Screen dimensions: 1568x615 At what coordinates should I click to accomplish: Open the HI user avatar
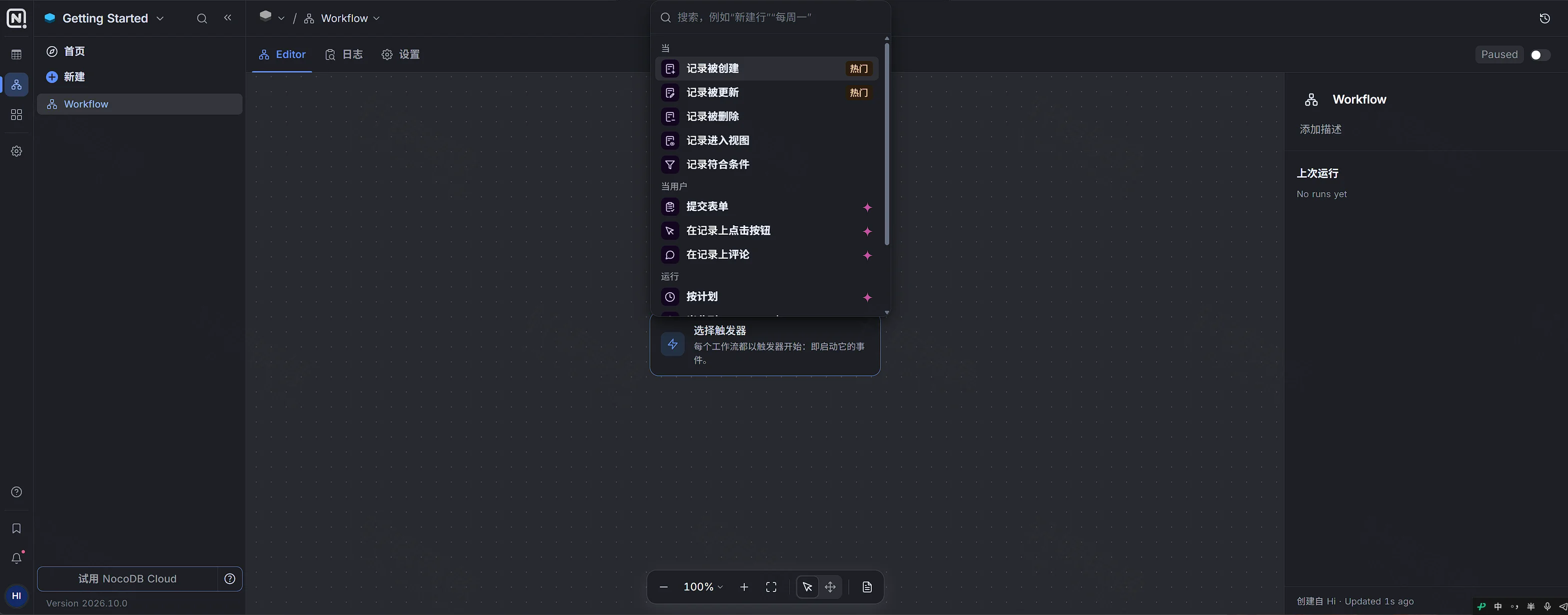tap(17, 596)
